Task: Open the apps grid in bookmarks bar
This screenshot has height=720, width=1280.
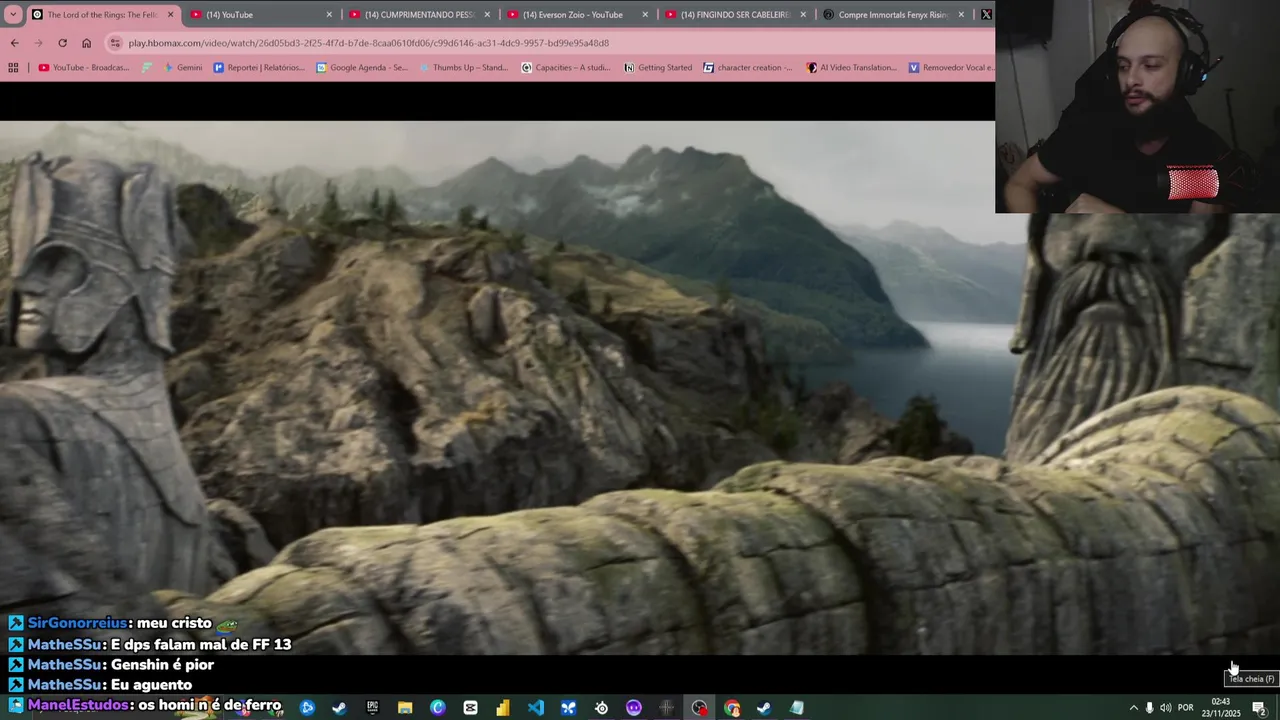Action: [x=13, y=68]
